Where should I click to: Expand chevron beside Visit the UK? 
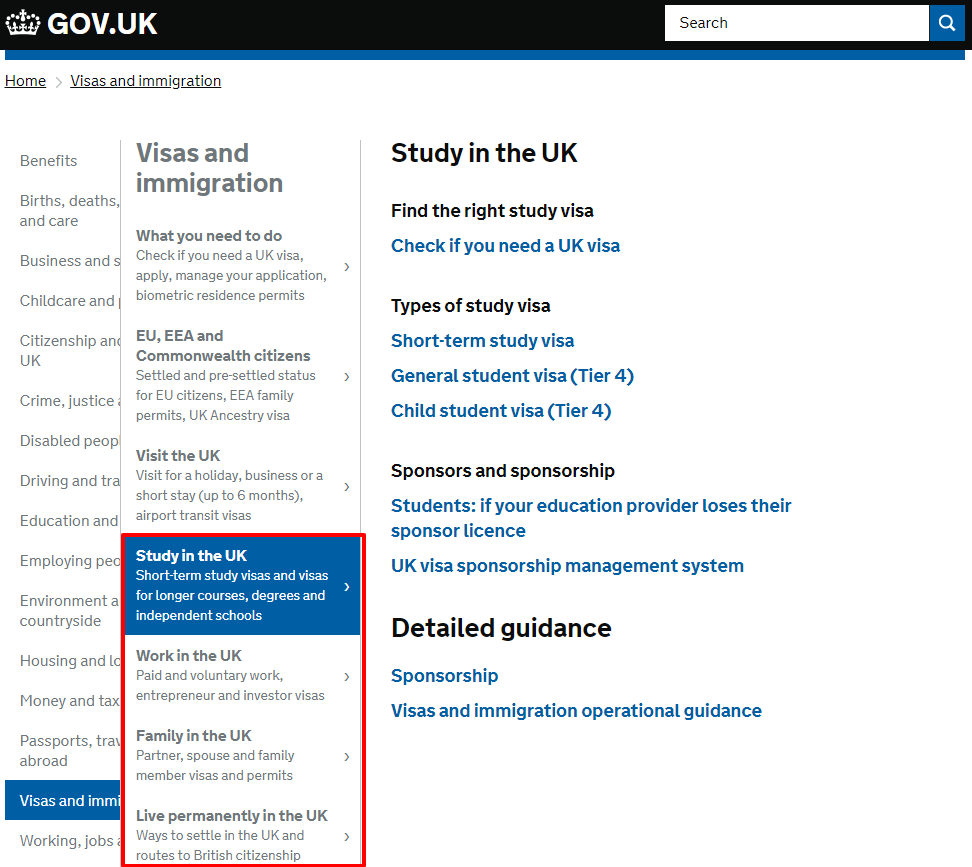click(x=347, y=487)
